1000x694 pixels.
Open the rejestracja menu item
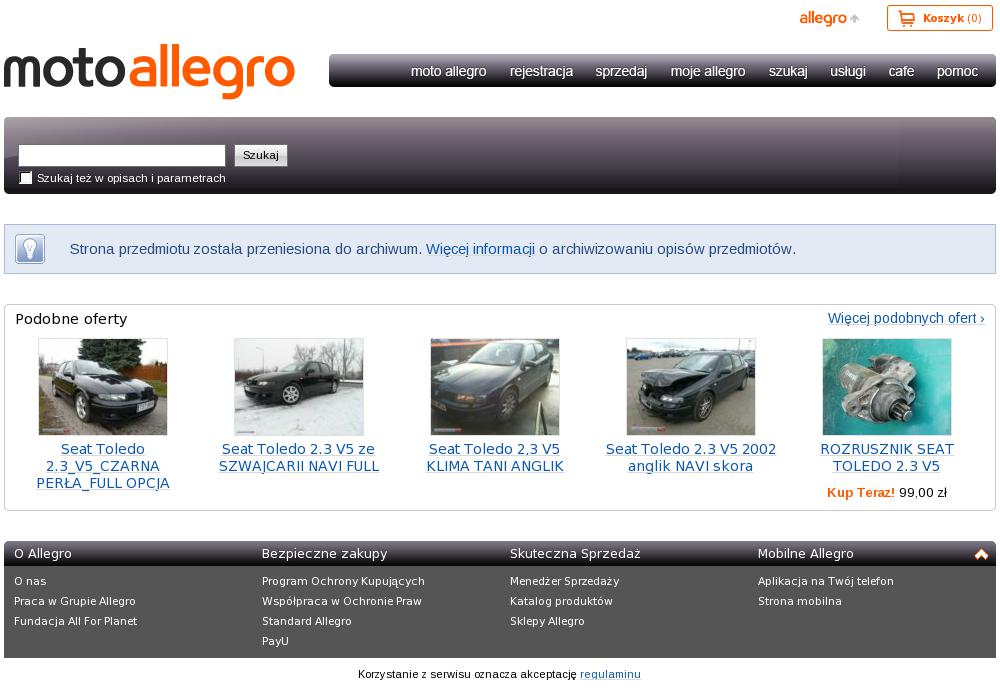click(x=541, y=71)
